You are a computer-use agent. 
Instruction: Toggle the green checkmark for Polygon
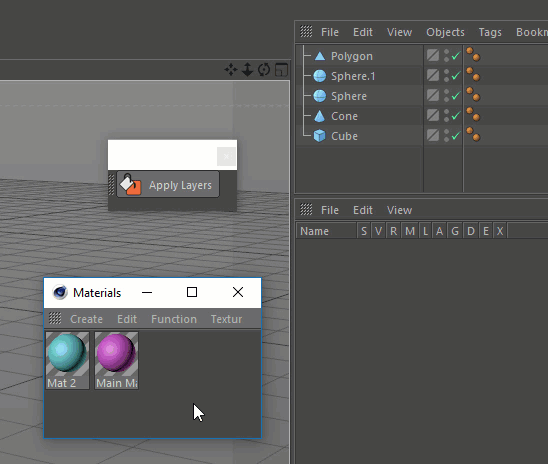coord(456,56)
